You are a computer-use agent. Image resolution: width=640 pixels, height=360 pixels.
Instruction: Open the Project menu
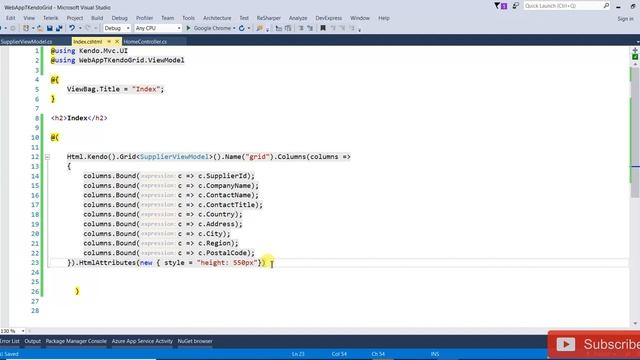pos(75,18)
